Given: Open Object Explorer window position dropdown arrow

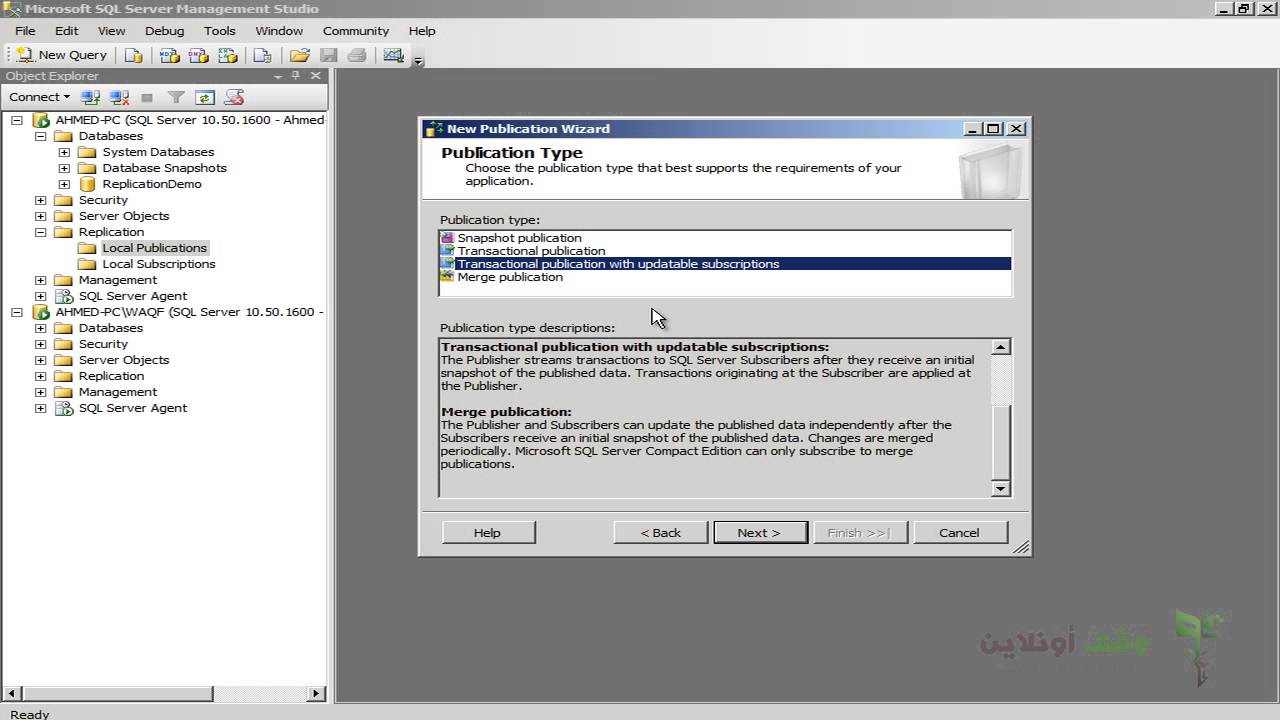Looking at the screenshot, I should coord(279,76).
